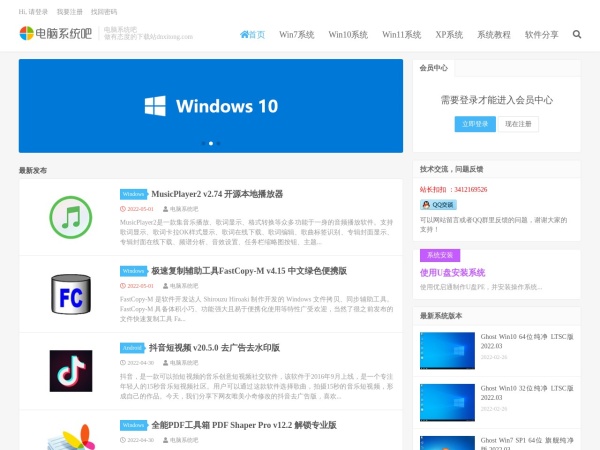Image resolution: width=600 pixels, height=450 pixels.
Task: Open Win7系统 menu item
Action: click(297, 35)
